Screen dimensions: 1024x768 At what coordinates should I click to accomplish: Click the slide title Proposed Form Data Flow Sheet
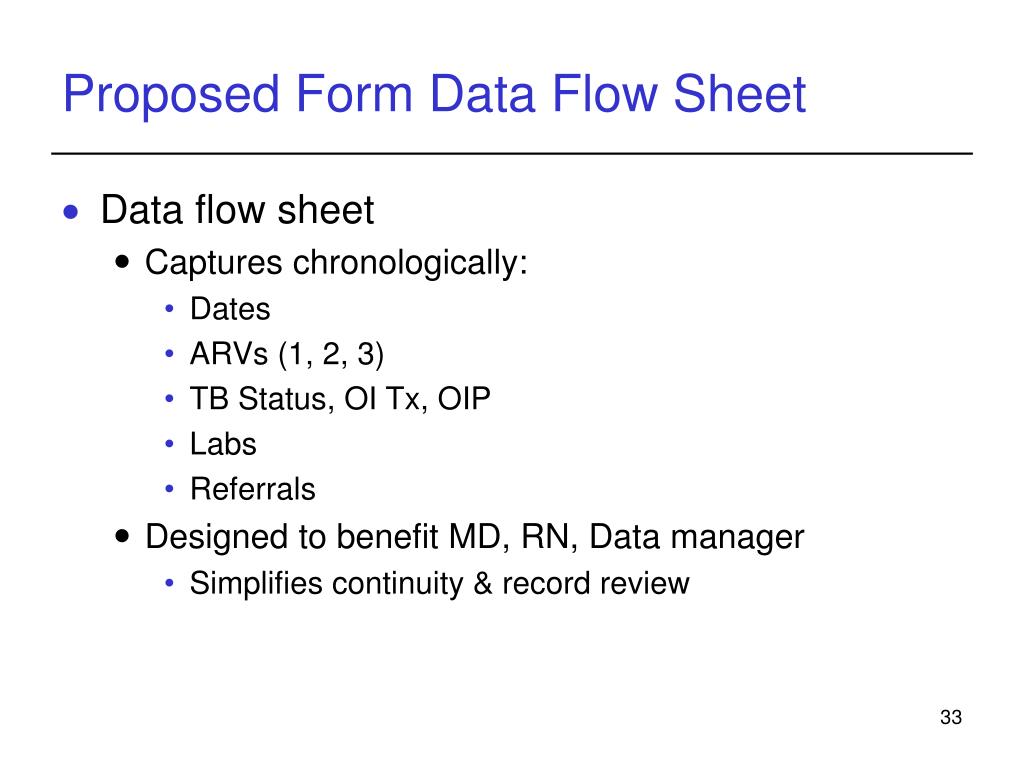pyautogui.click(x=434, y=95)
